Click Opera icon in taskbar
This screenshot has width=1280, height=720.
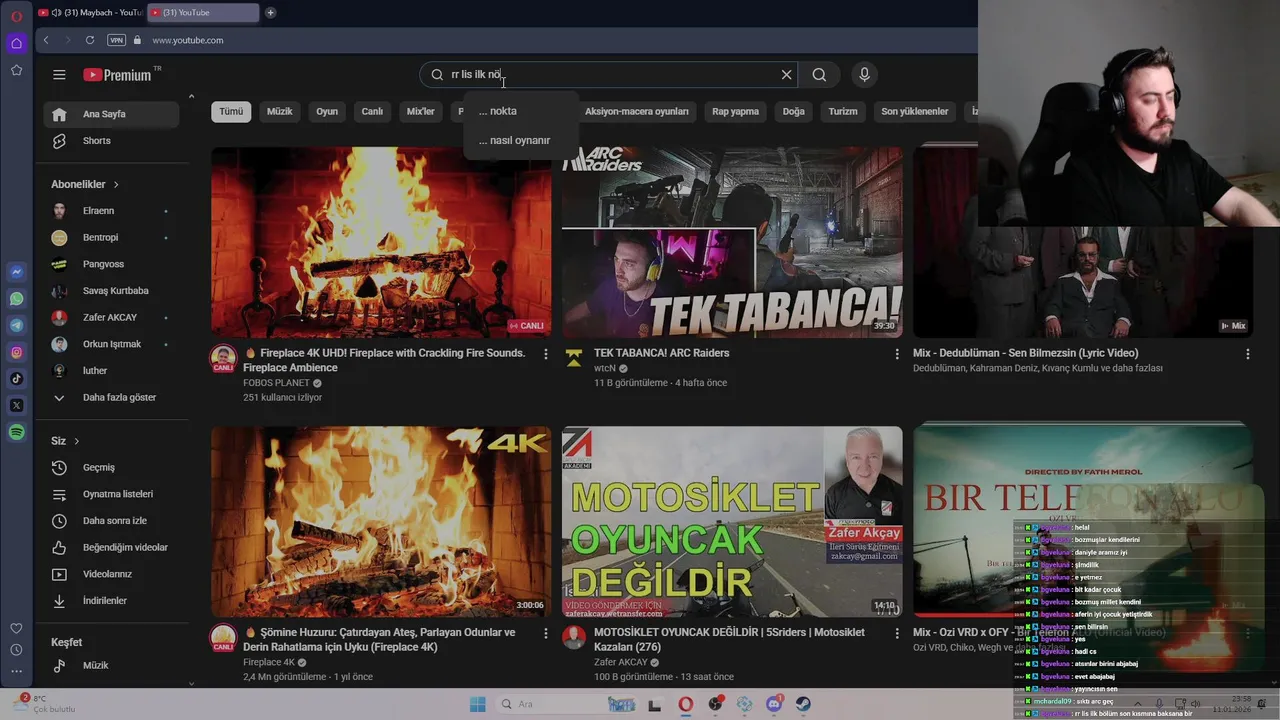pos(685,704)
